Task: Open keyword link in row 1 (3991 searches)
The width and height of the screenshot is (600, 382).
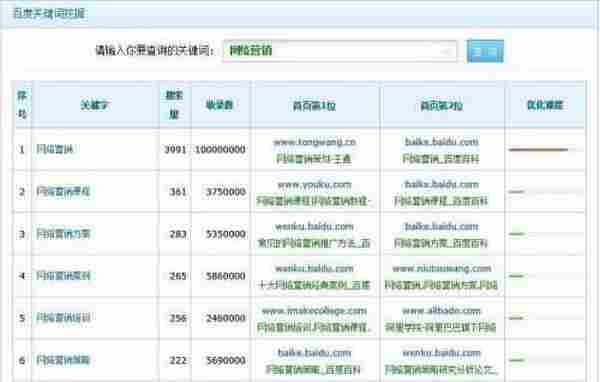Action: 55,149
